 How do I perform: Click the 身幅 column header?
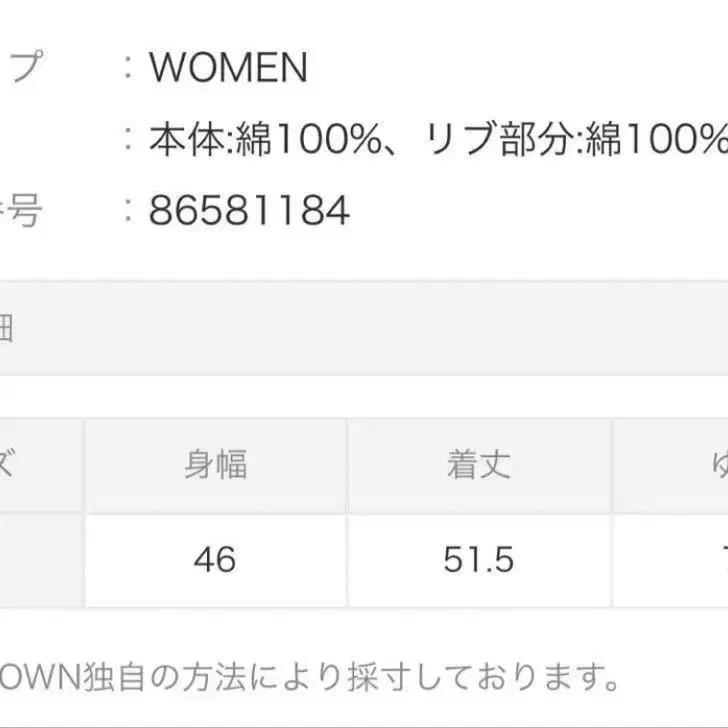coord(215,466)
